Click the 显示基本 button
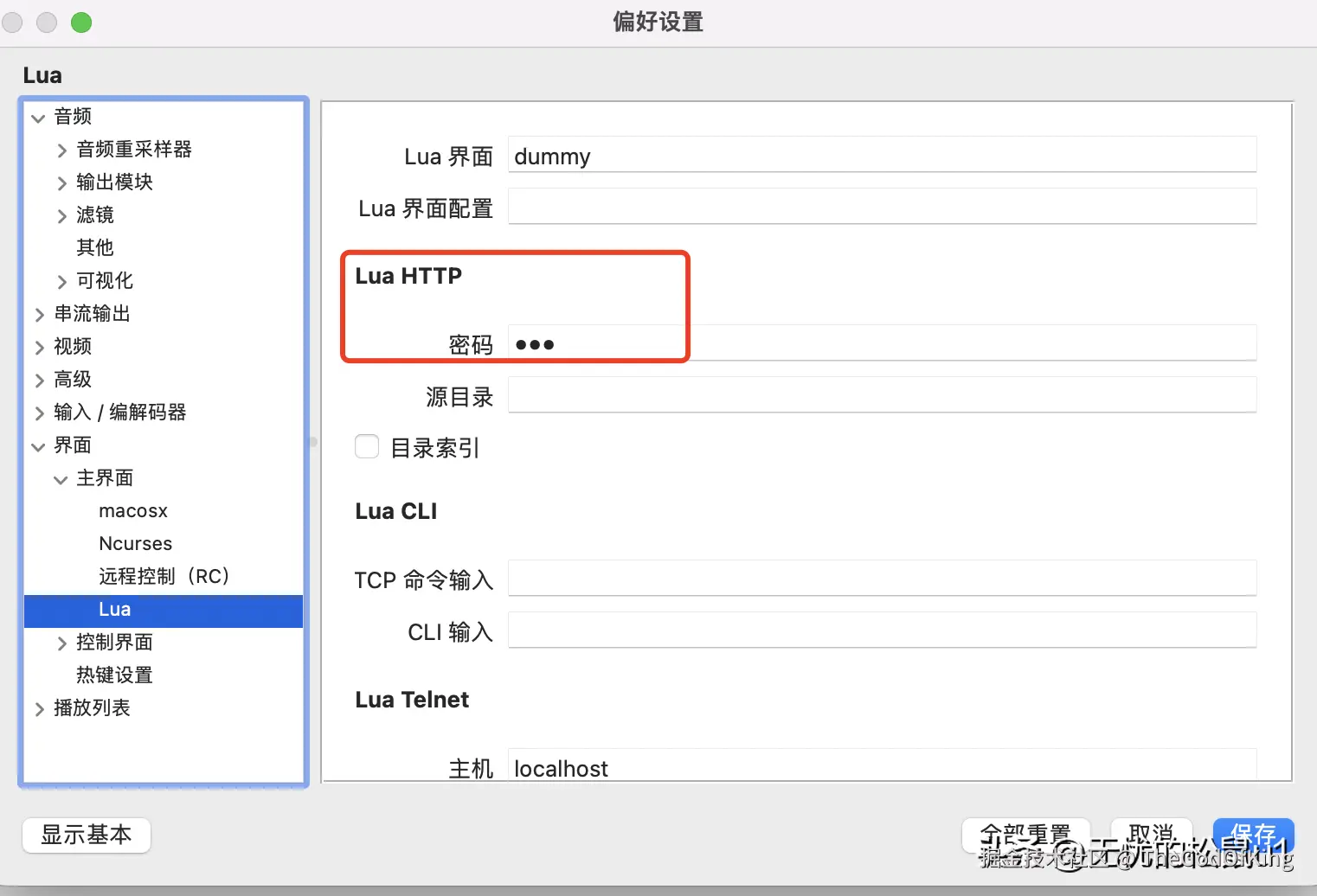Screen dimensions: 1317x896 tap(86, 835)
